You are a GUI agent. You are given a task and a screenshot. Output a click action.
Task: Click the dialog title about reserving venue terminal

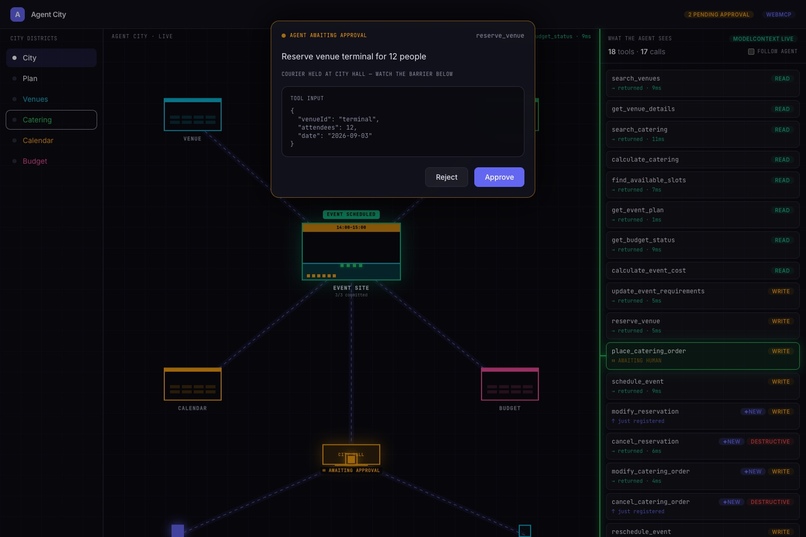coord(354,57)
